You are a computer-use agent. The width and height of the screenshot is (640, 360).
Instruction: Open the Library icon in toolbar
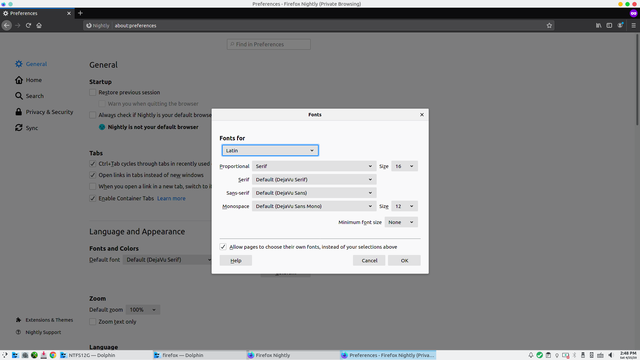[x=598, y=25]
